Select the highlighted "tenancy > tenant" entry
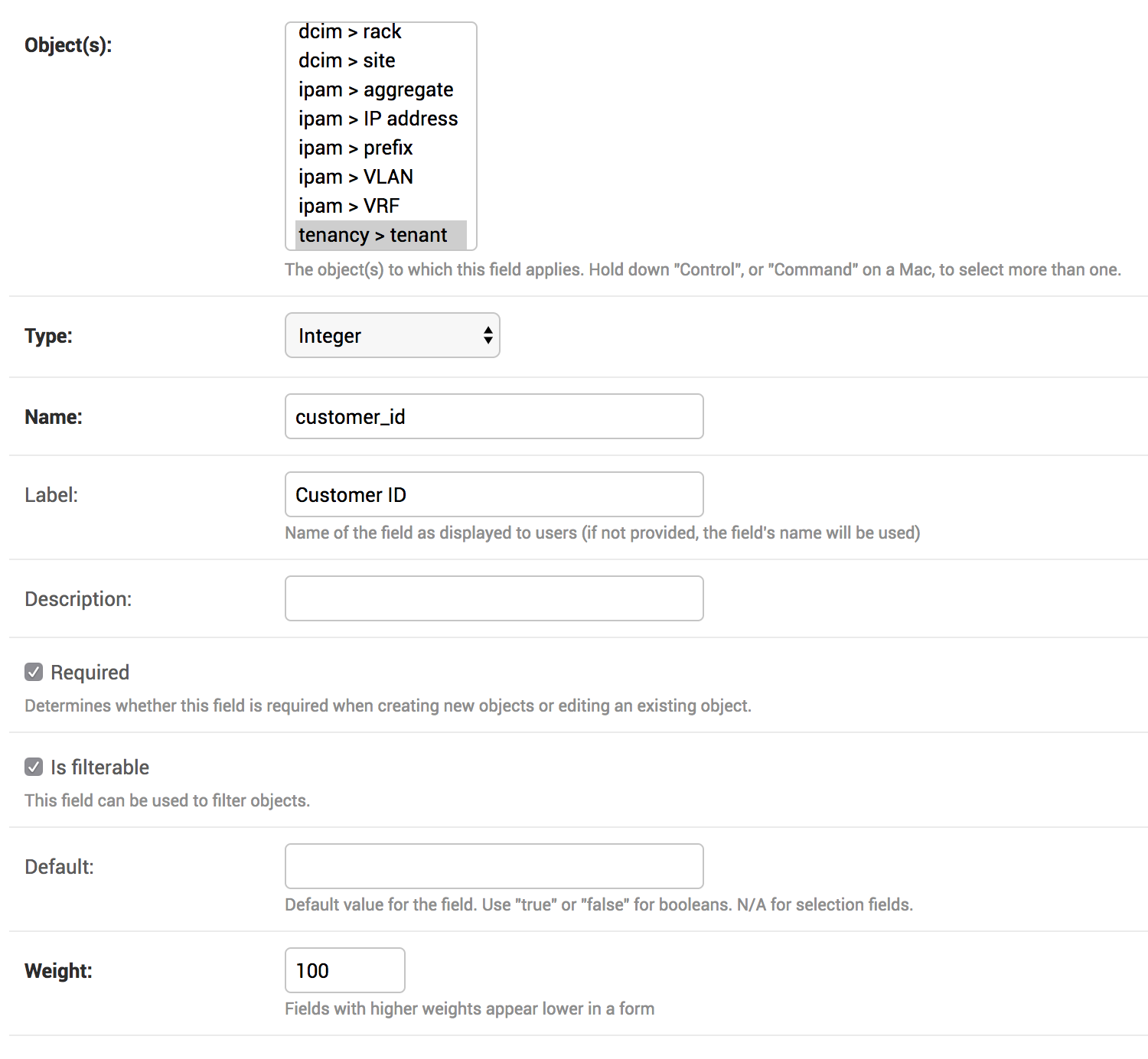This screenshot has height=1059, width=1148. click(372, 235)
